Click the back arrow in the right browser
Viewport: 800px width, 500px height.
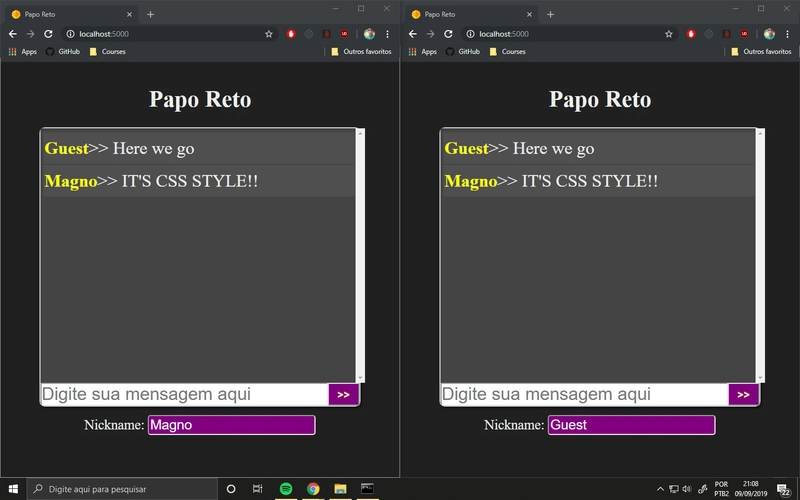[x=412, y=34]
